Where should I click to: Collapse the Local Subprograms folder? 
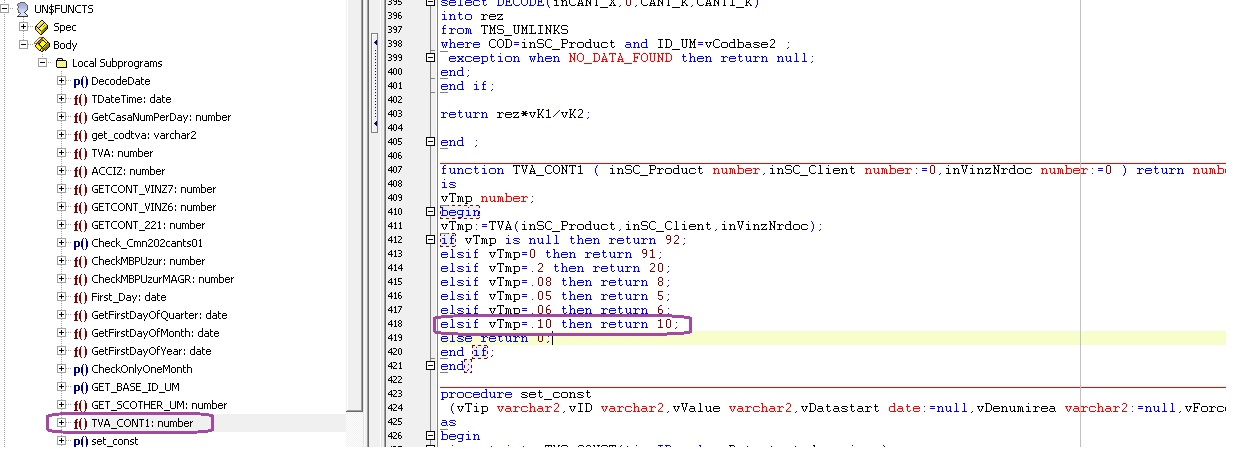coord(43,63)
